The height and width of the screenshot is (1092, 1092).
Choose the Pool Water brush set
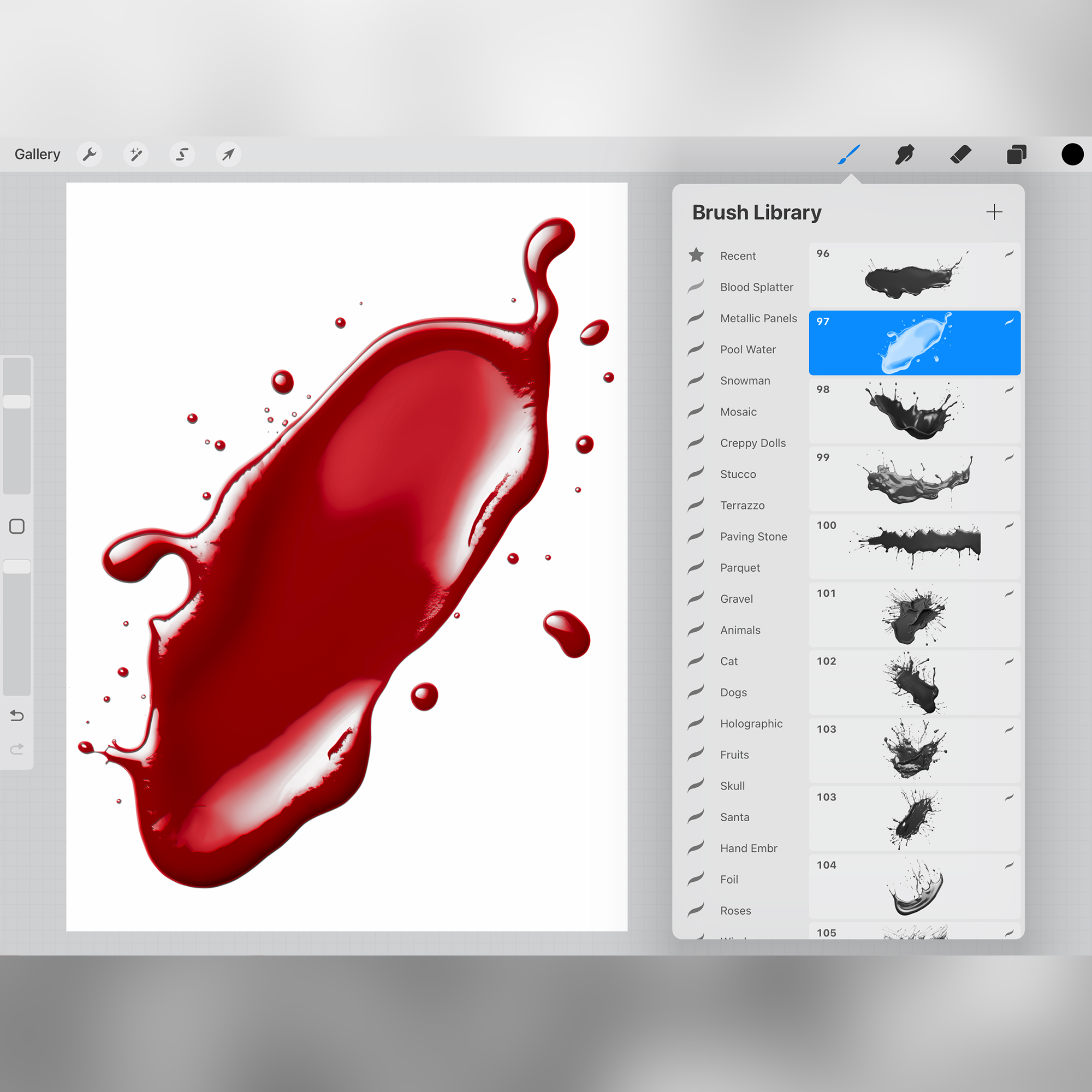(x=747, y=349)
